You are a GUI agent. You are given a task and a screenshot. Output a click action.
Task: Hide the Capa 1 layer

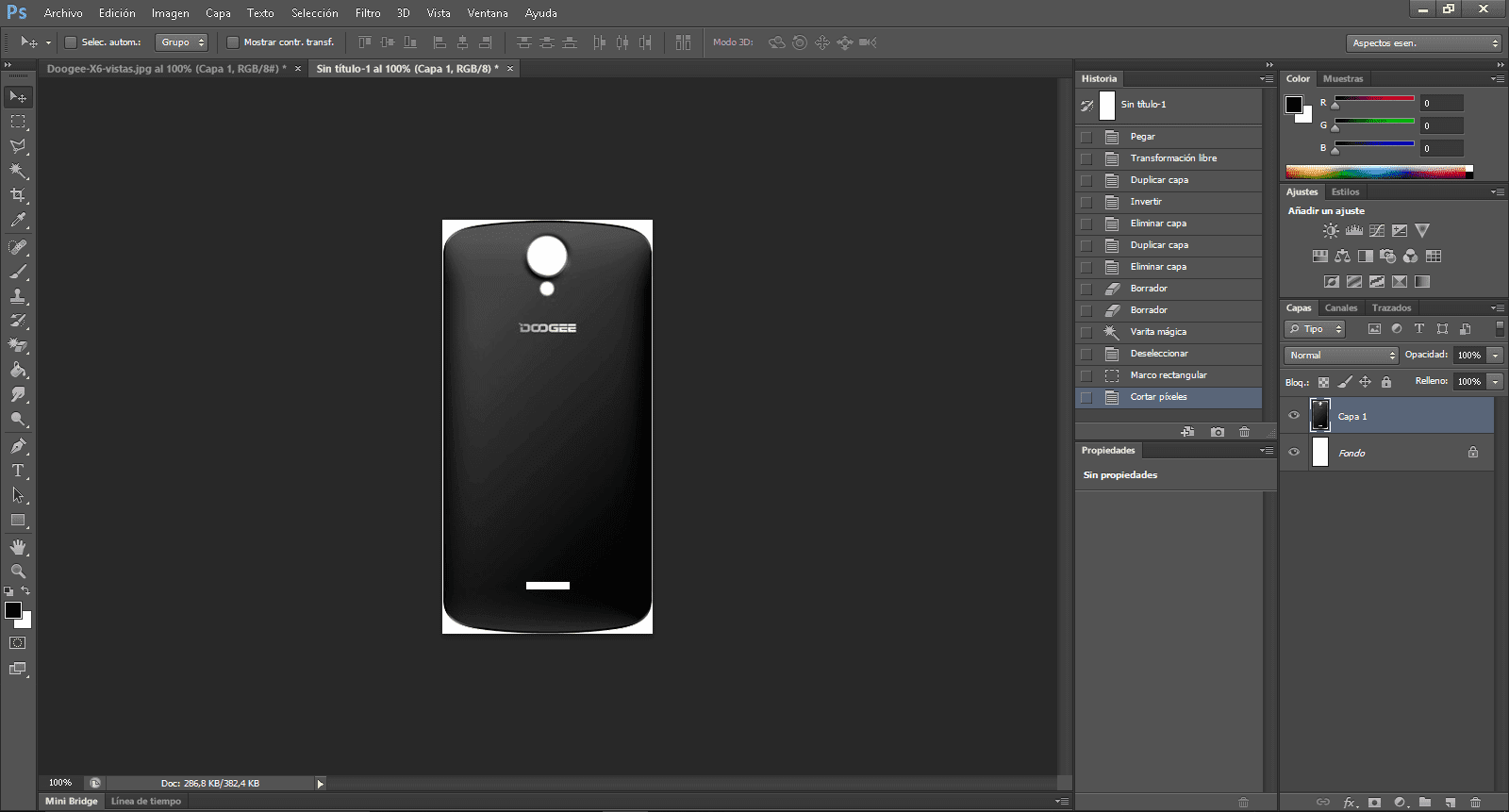(x=1294, y=416)
